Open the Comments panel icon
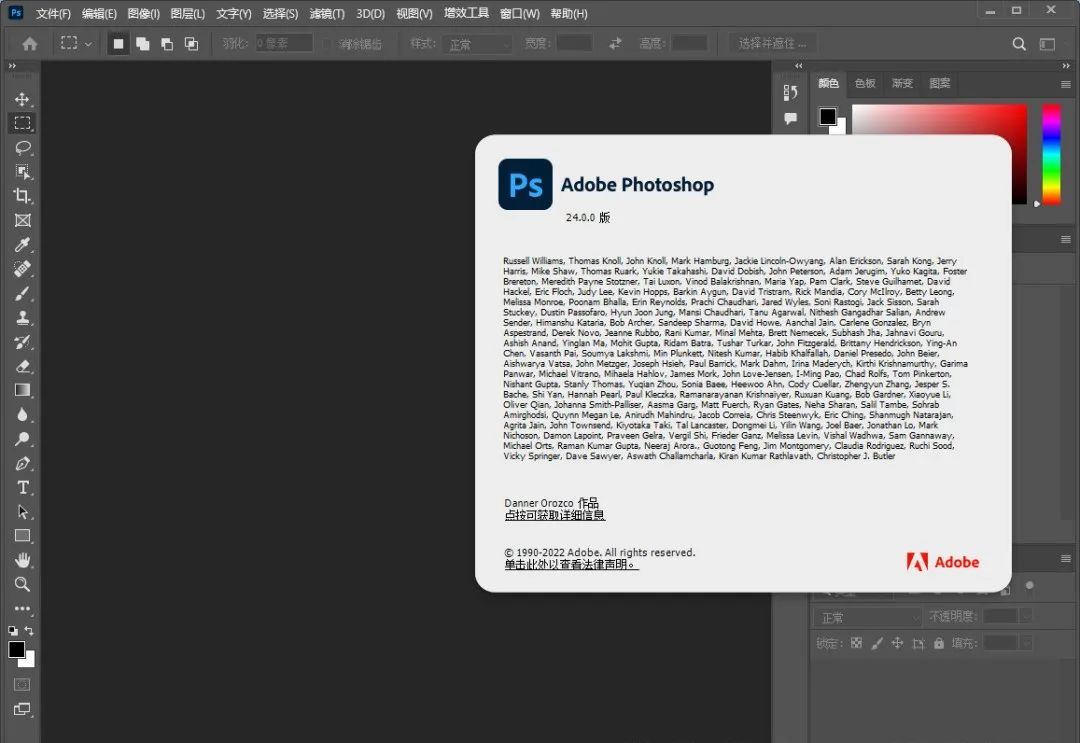The width and height of the screenshot is (1080, 743). pyautogui.click(x=790, y=118)
